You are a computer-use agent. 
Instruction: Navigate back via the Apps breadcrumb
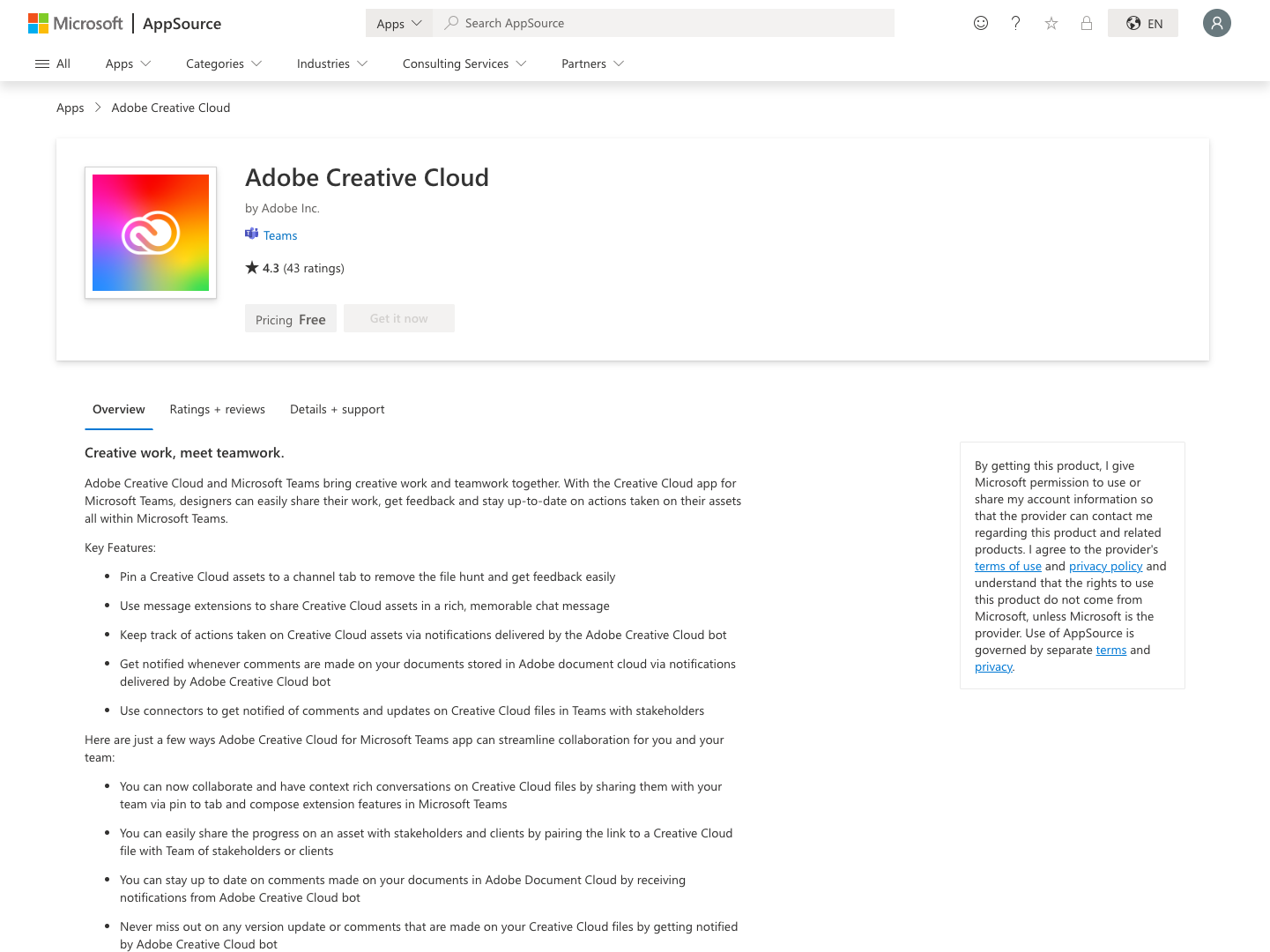(x=70, y=107)
